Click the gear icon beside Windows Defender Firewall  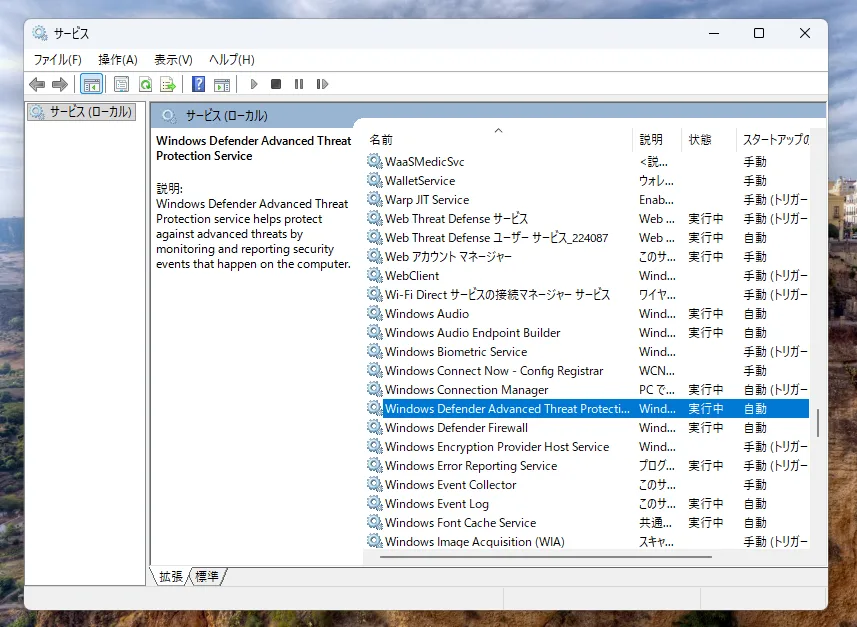tap(374, 427)
